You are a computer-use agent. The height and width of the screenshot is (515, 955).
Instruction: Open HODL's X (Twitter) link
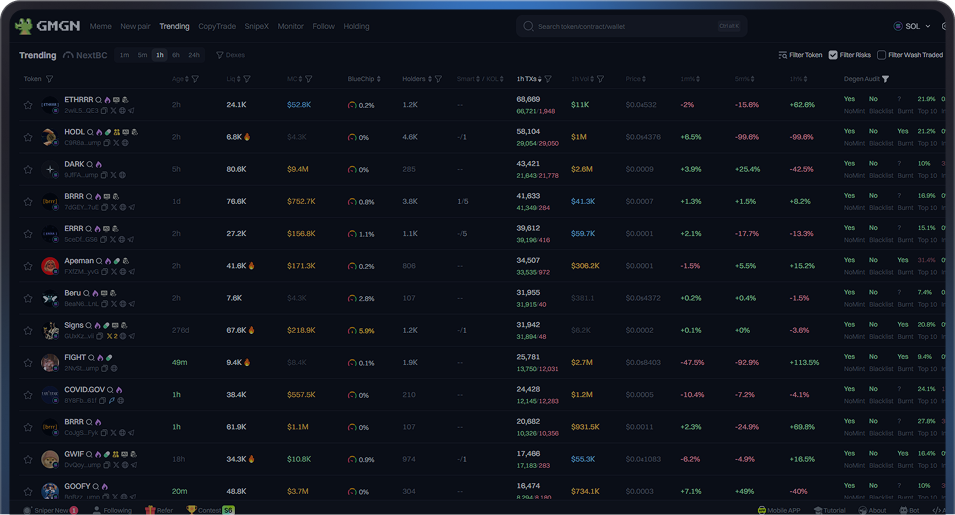[x=116, y=143]
